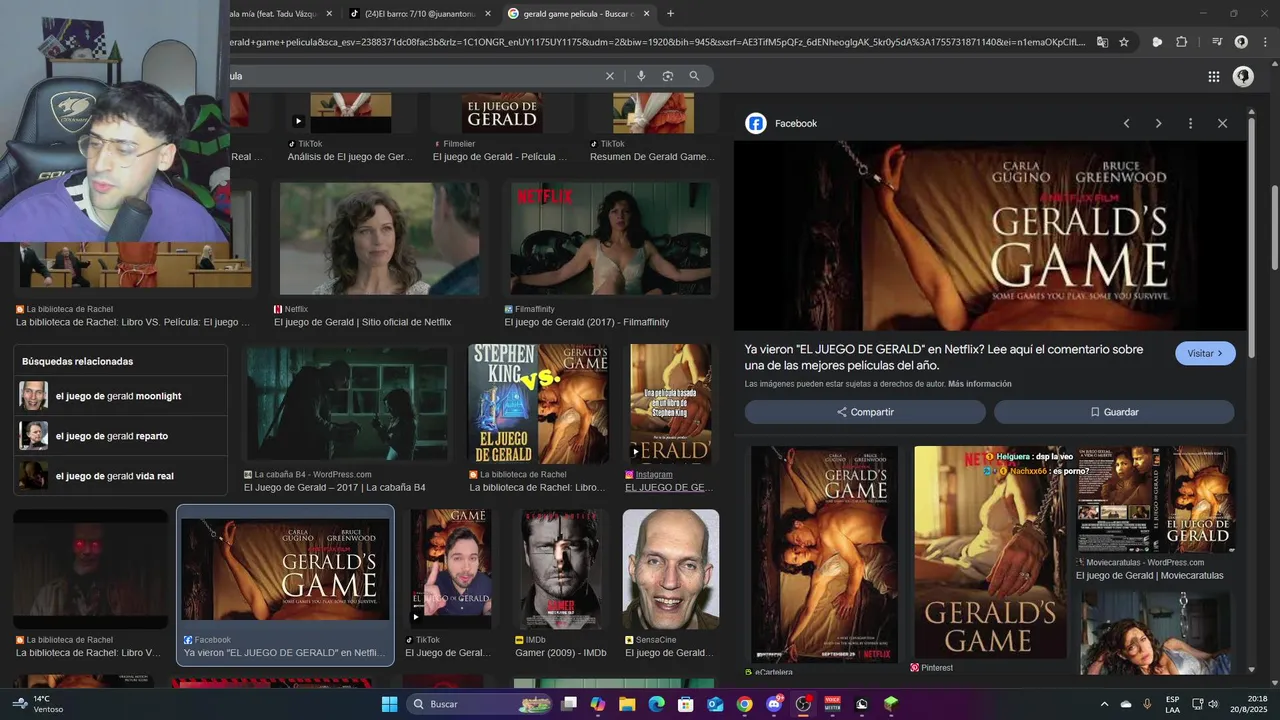
Task: Clear the Google search box text
Action: tap(610, 76)
